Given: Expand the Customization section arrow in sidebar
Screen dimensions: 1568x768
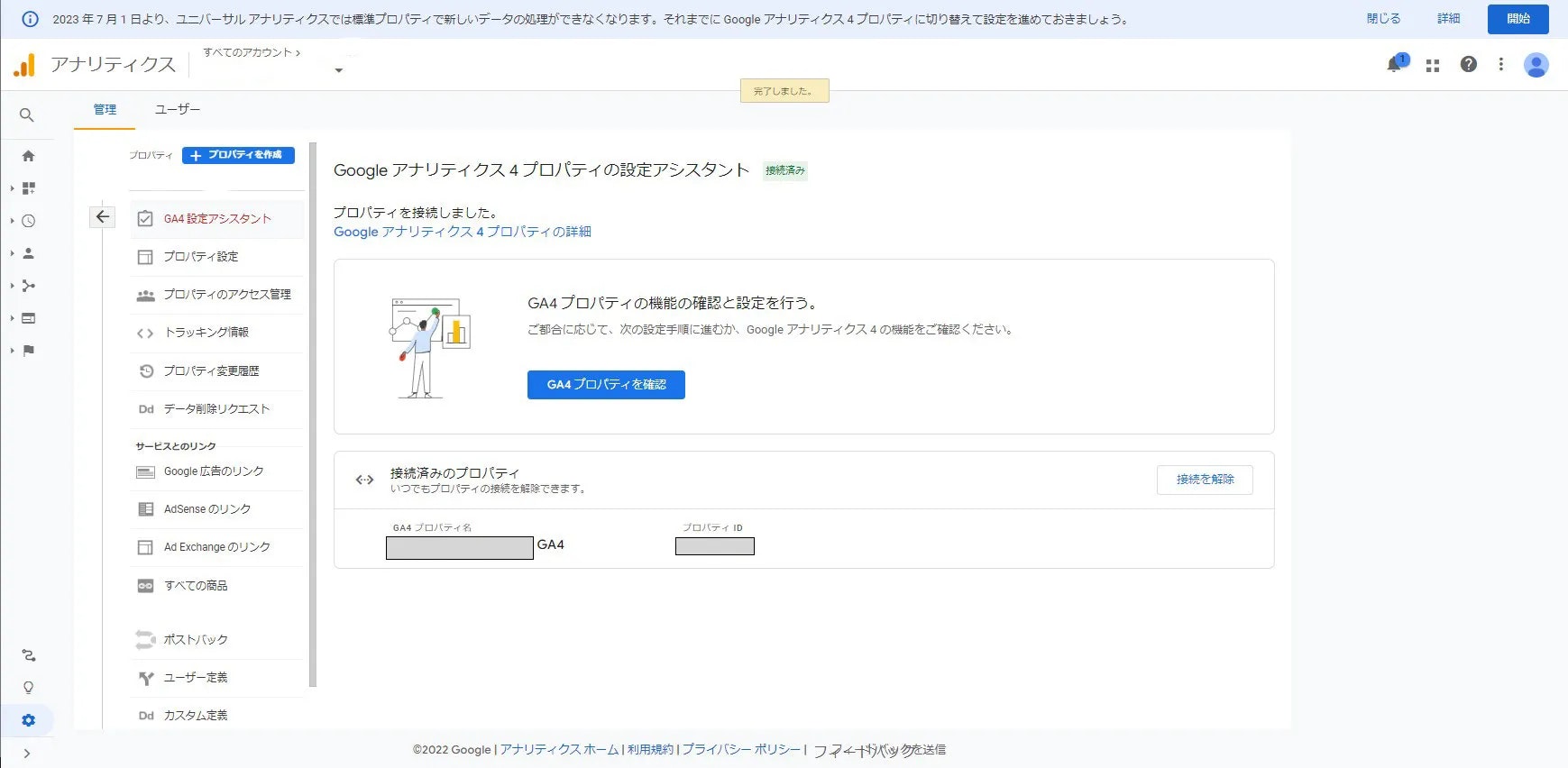Looking at the screenshot, I should pos(12,188).
